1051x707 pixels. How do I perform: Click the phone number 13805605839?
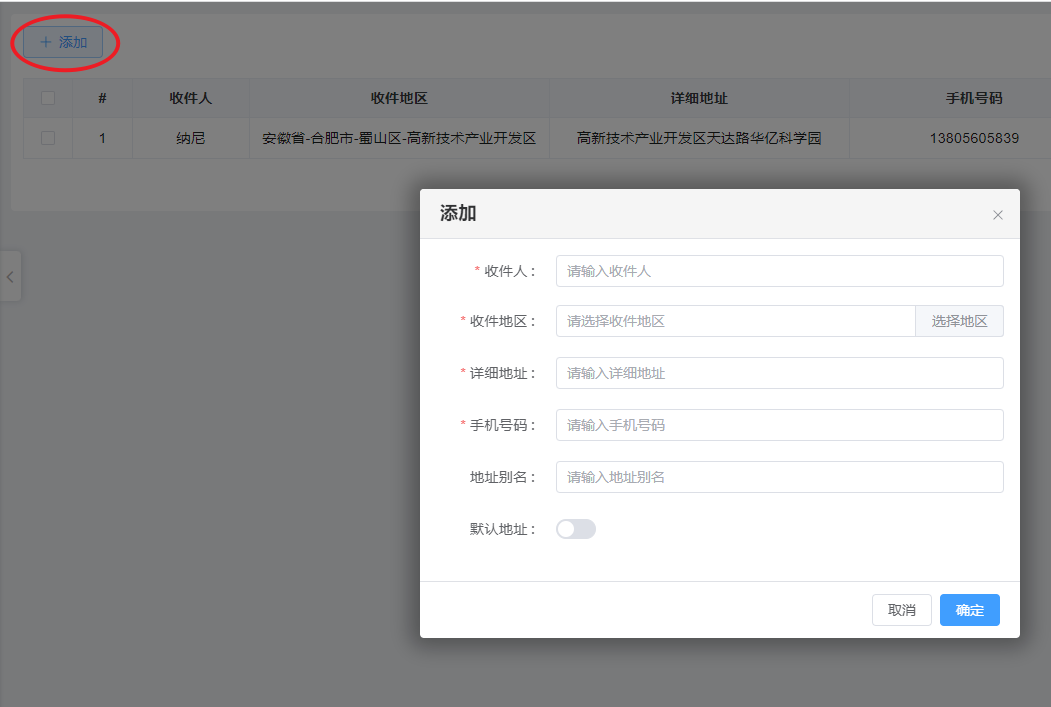974,138
